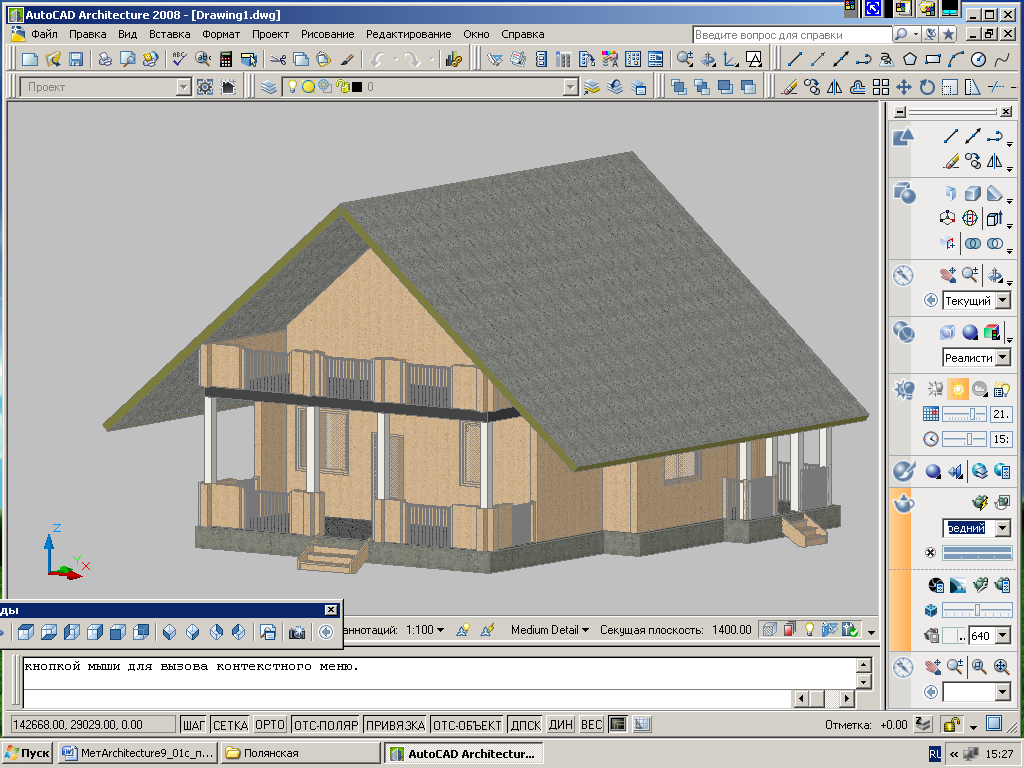Screen dimensions: 1024x768
Task: Select the Save icon on the Standard toolbar
Action: [75, 57]
